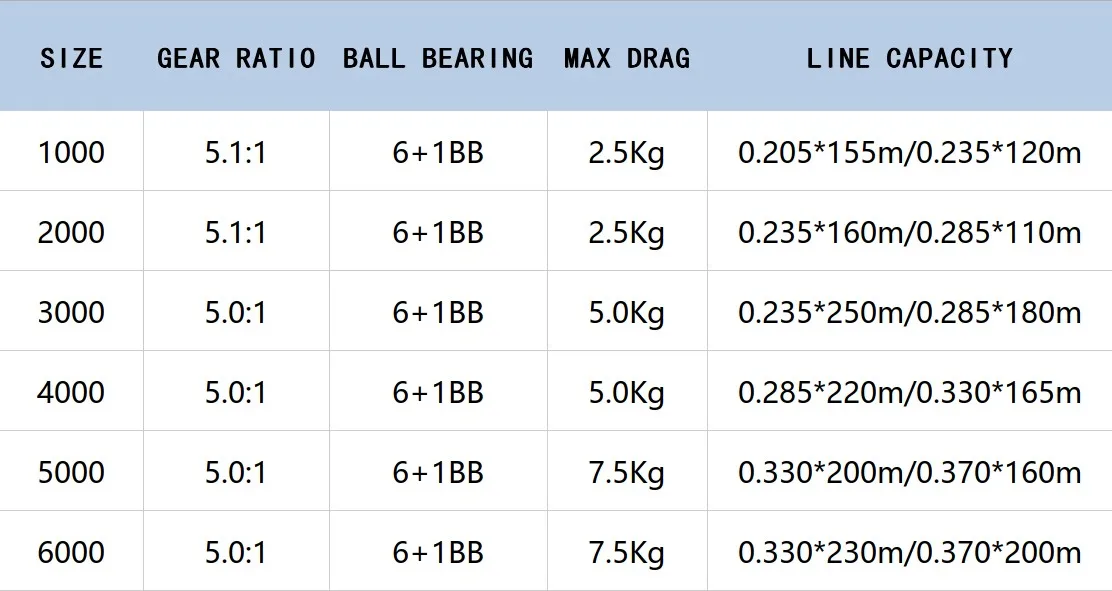Click the 5.0:1 gear ratio for size 6000
The height and width of the screenshot is (591, 1112).
(236, 553)
